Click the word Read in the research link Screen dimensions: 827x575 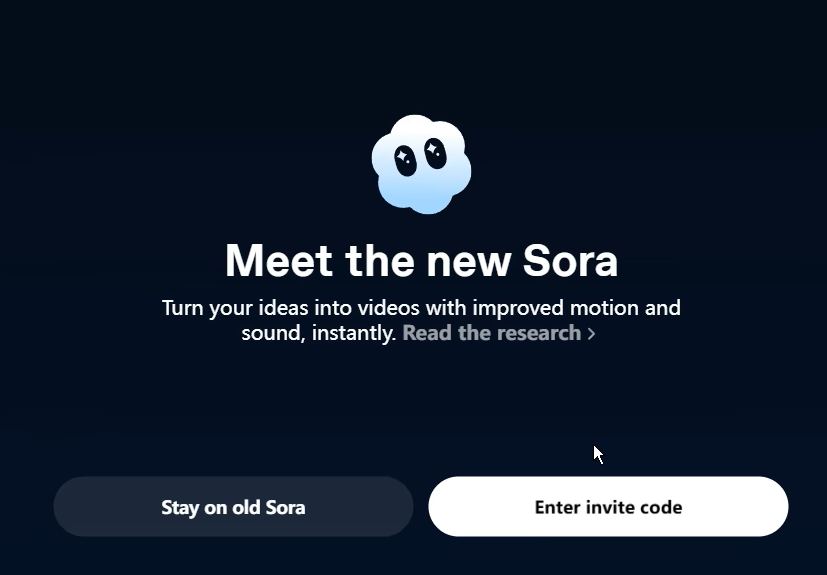(427, 333)
